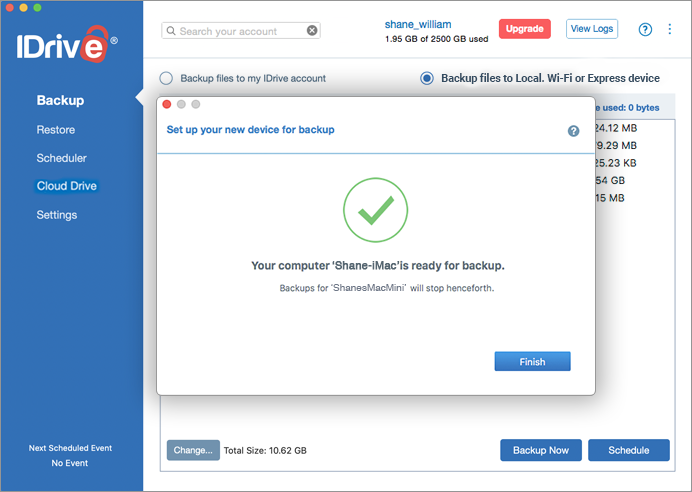
Task: Click the main window's green maximize button
Action: 38,8
